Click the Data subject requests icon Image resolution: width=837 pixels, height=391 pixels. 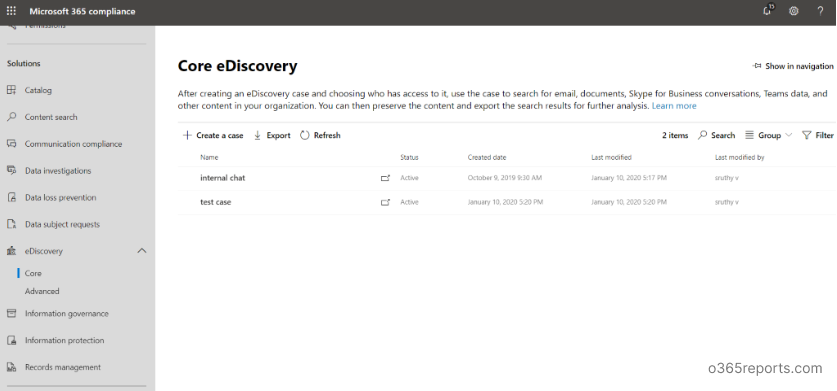click(11, 224)
